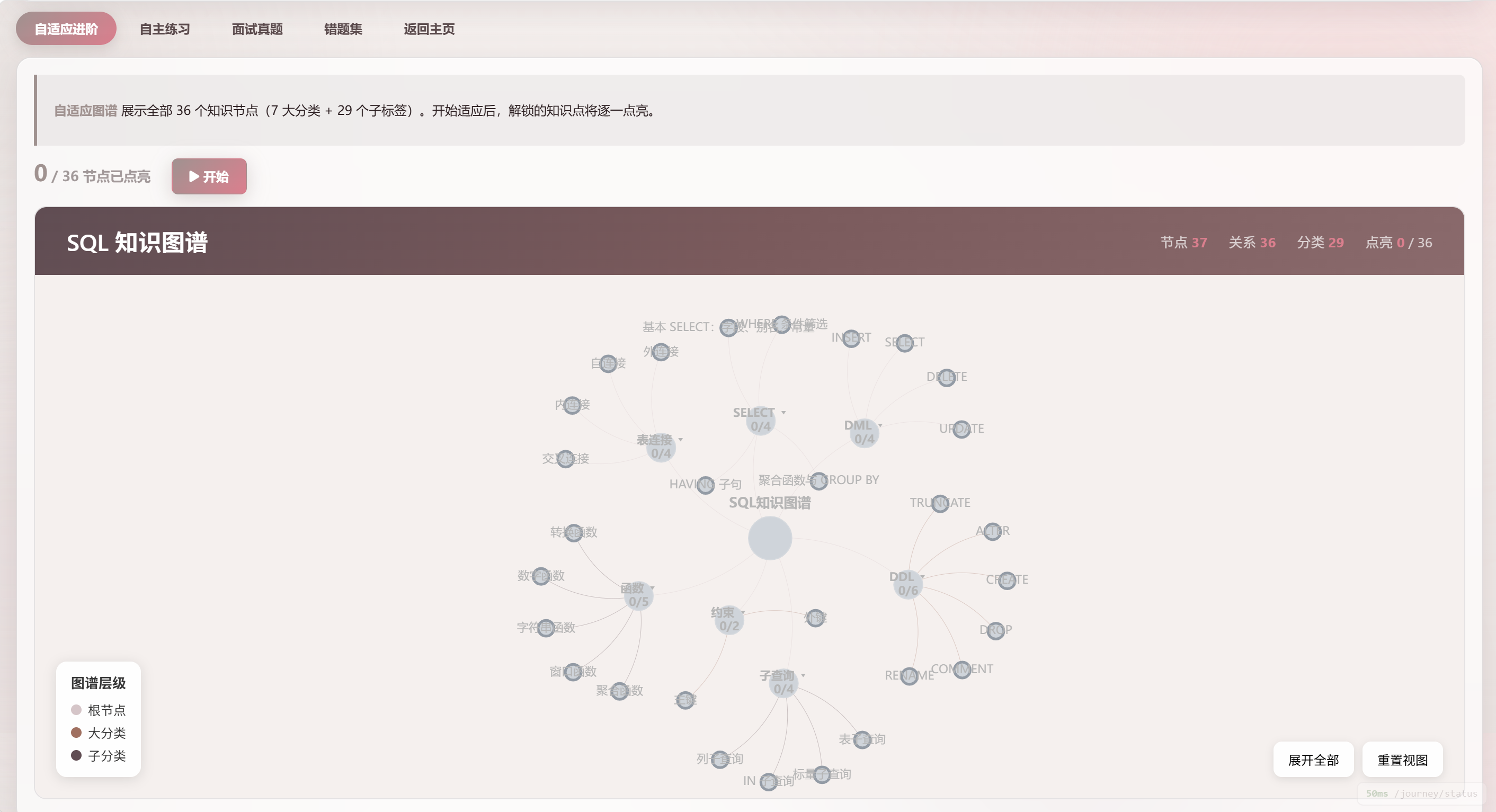Select the WHERE 条件筛选 node

(x=782, y=324)
